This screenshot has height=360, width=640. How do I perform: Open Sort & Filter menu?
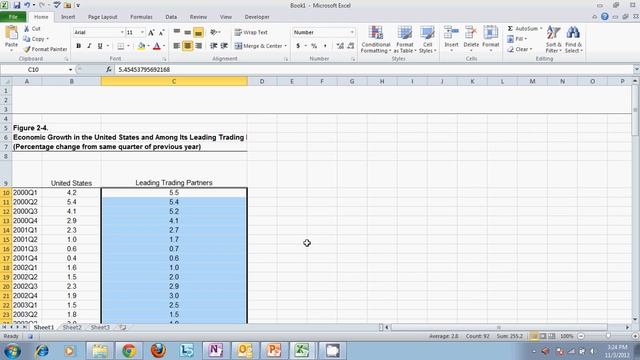[x=553, y=39]
